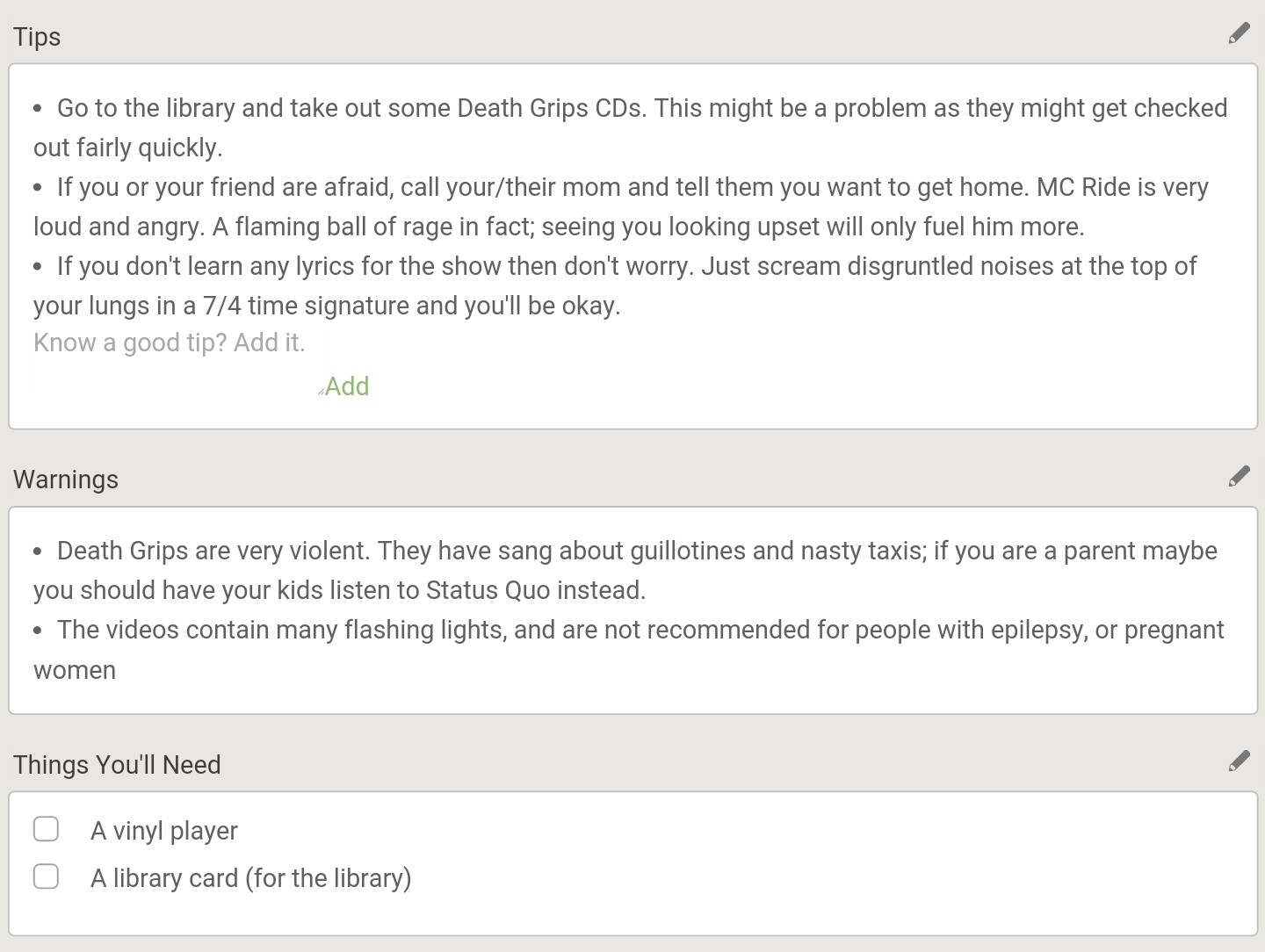This screenshot has width=1265, height=952.
Task: Click the tip about calling your mom
Action: [x=621, y=206]
